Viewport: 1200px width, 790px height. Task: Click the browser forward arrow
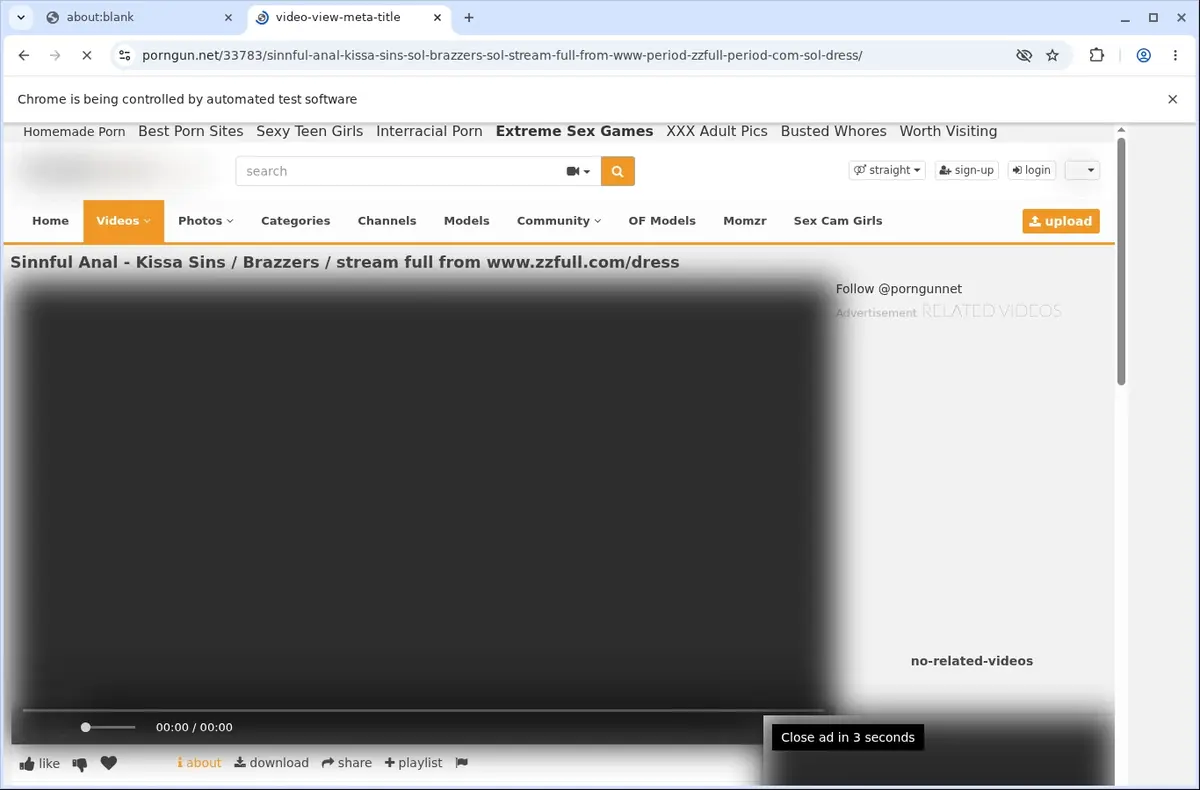tap(56, 56)
